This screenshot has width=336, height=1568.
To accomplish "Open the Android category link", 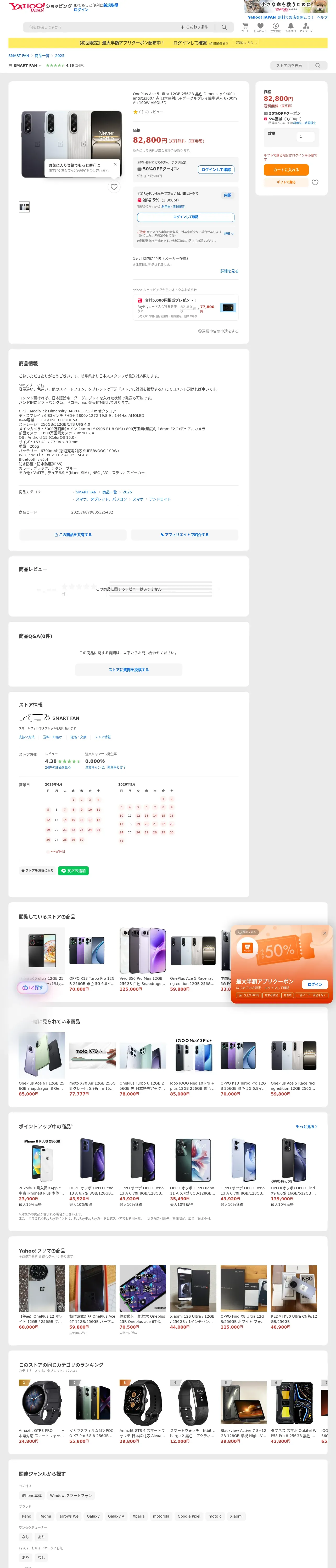I will click(x=160, y=499).
